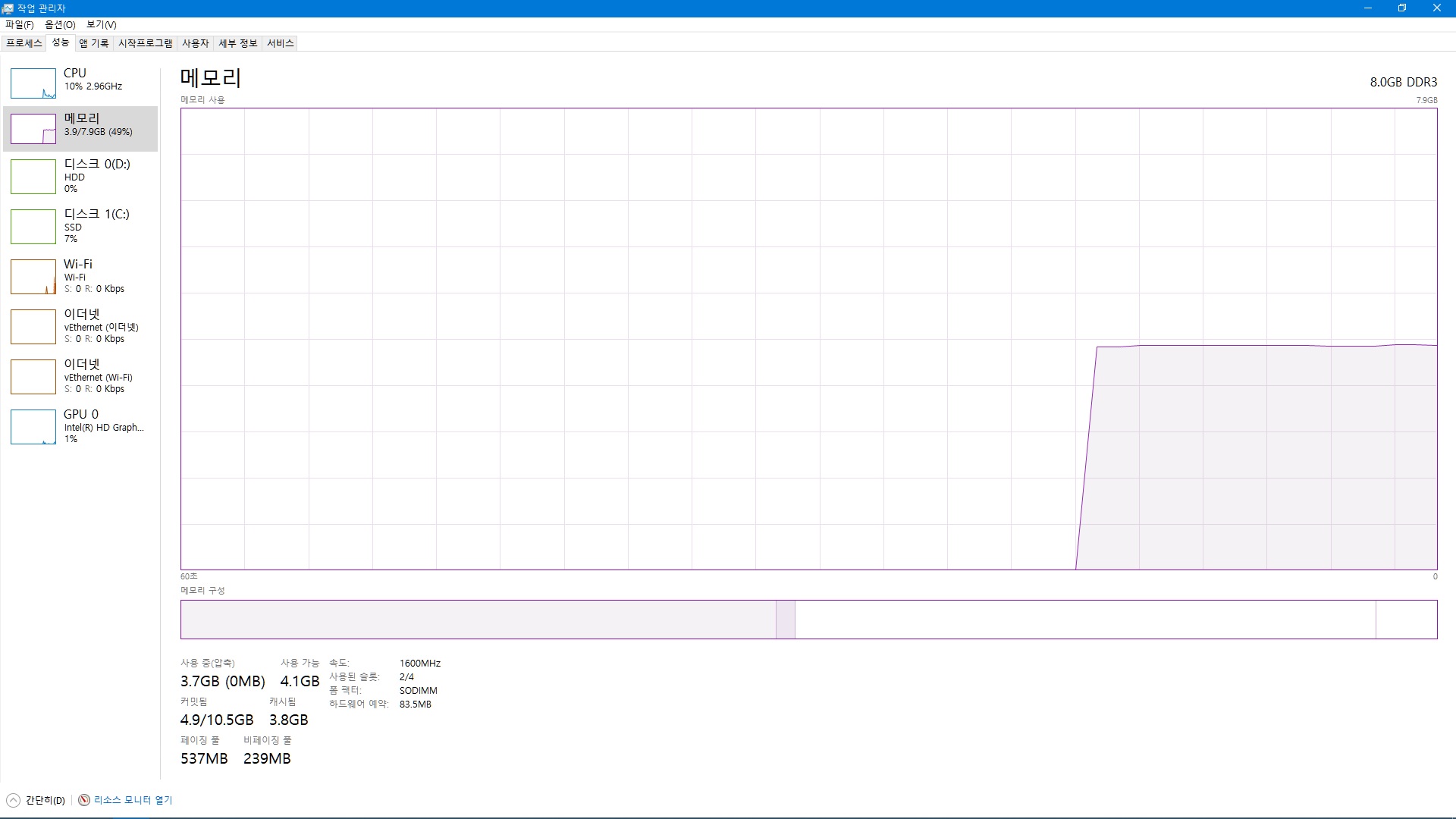1456x819 pixels.
Task: Click the 메모리 구성 label
Action: (202, 591)
